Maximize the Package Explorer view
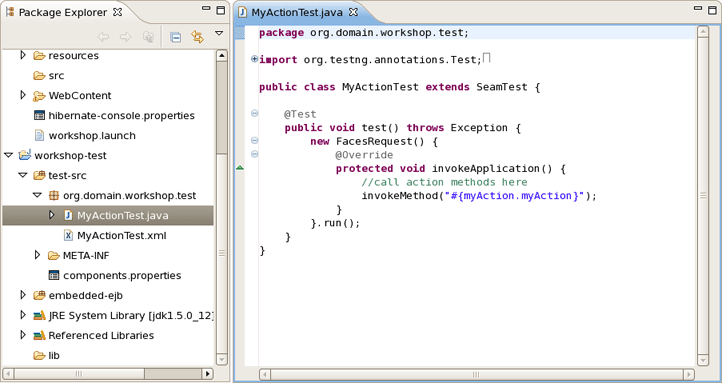The image size is (722, 383). 221,10
